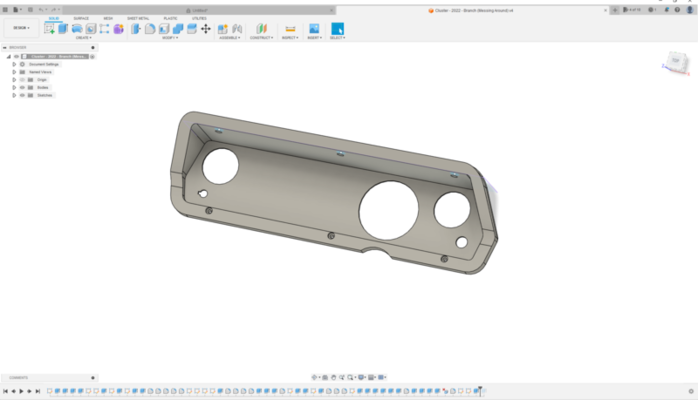Switch to the Sheet Metal tab
The height and width of the screenshot is (400, 698).
coord(137,18)
